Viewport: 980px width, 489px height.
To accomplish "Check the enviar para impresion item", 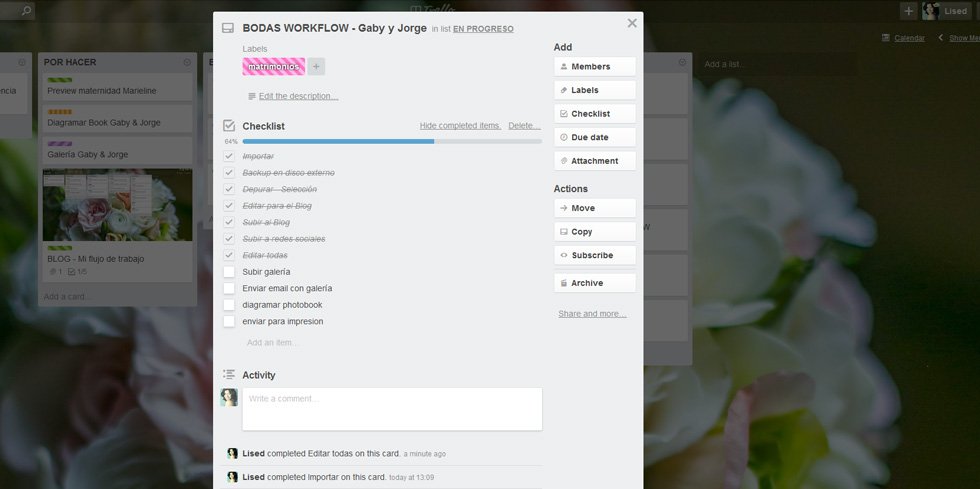I will click(229, 321).
